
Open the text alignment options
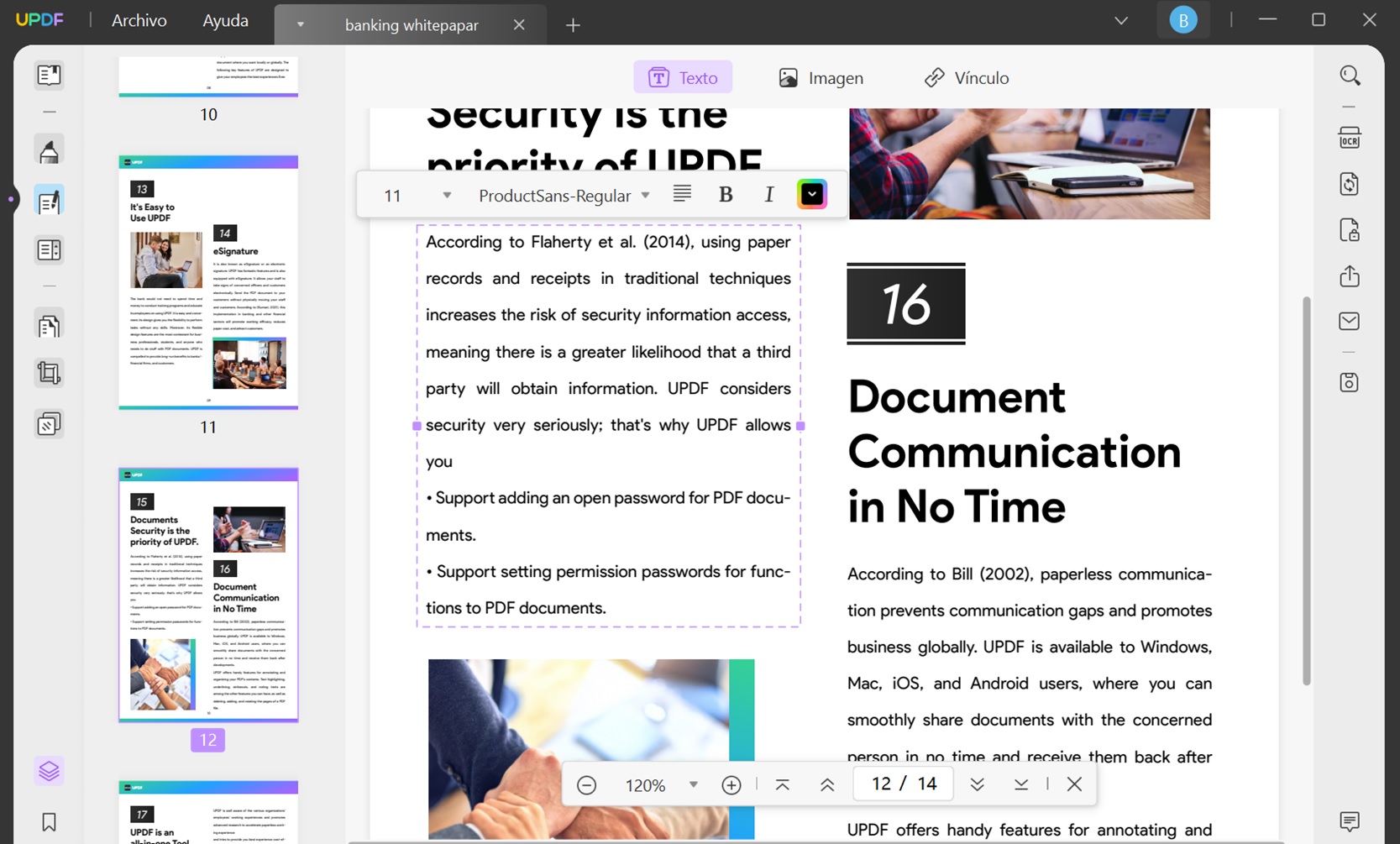click(x=682, y=194)
